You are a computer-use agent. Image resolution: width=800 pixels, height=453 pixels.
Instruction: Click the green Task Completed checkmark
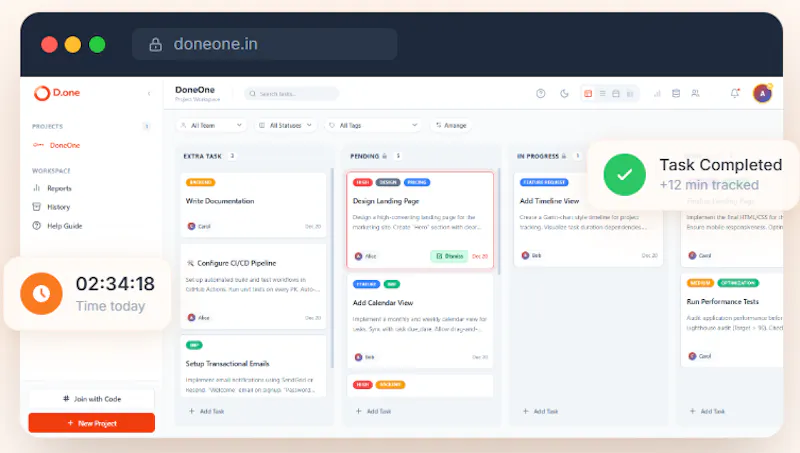[624, 174]
